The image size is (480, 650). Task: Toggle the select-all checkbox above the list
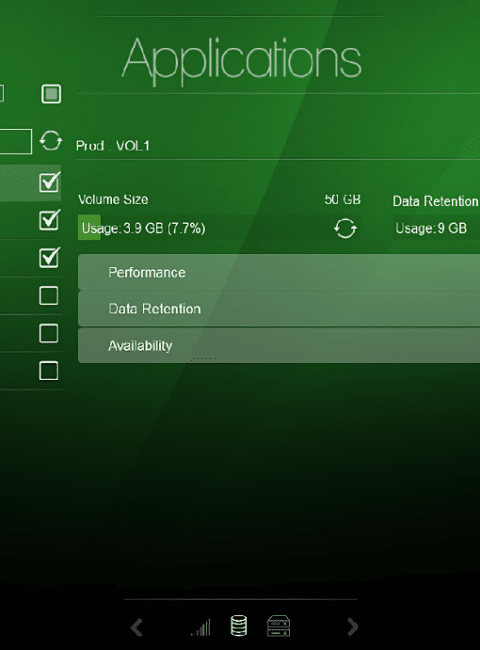[51, 94]
